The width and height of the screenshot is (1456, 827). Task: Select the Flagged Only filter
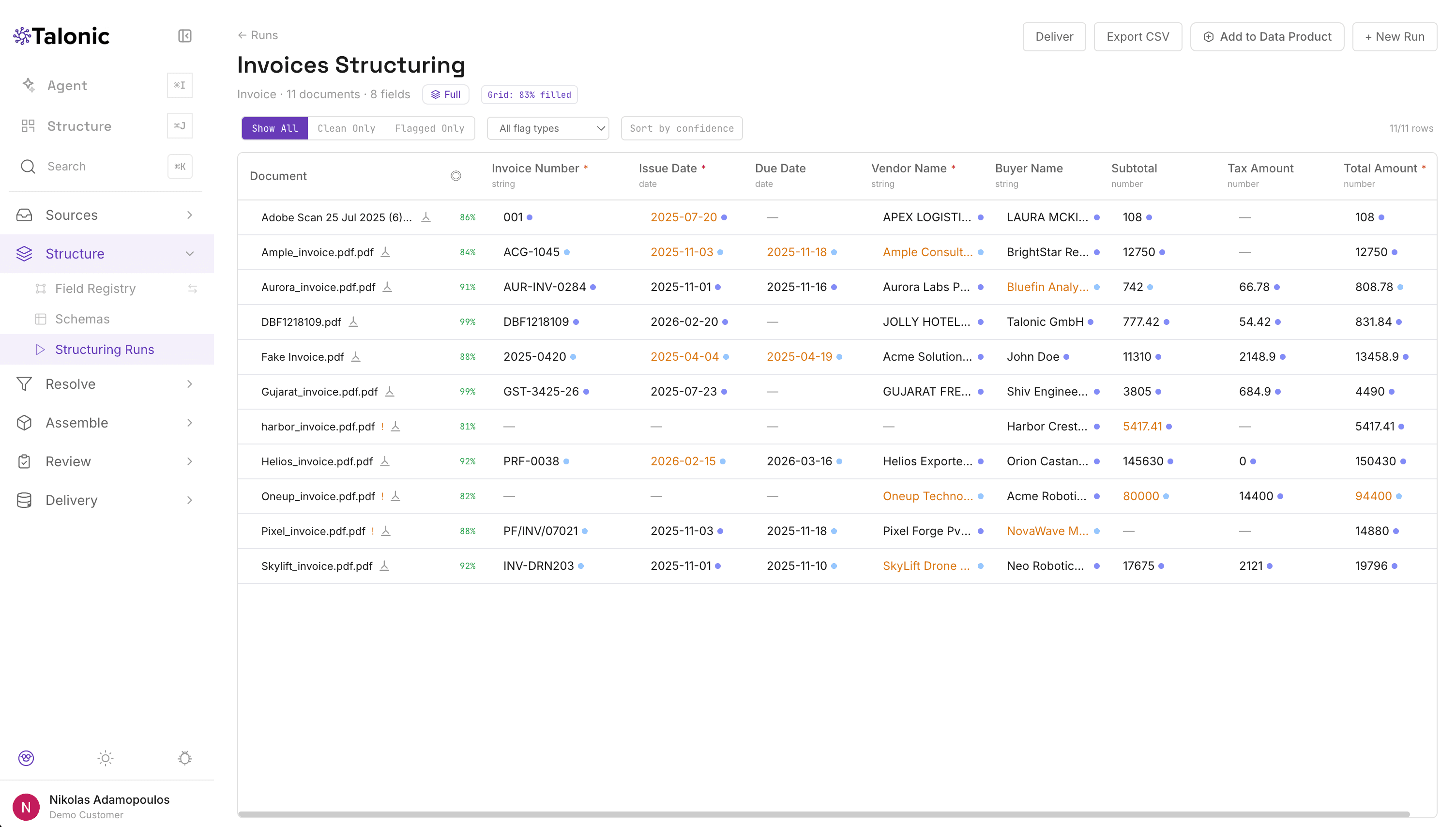coord(430,128)
